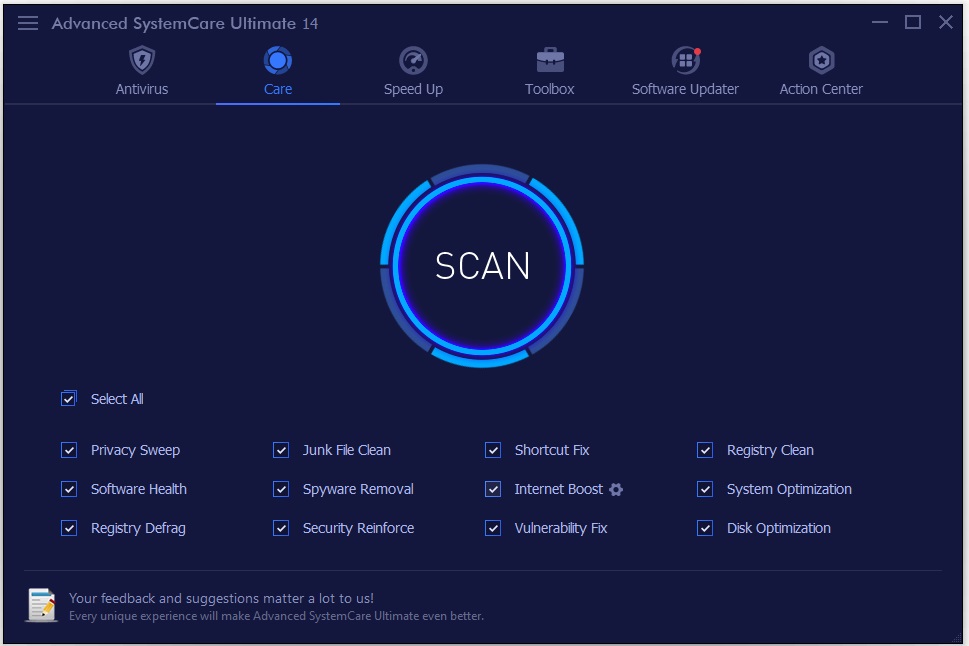Go to the Speed Up tab label

pyautogui.click(x=413, y=89)
